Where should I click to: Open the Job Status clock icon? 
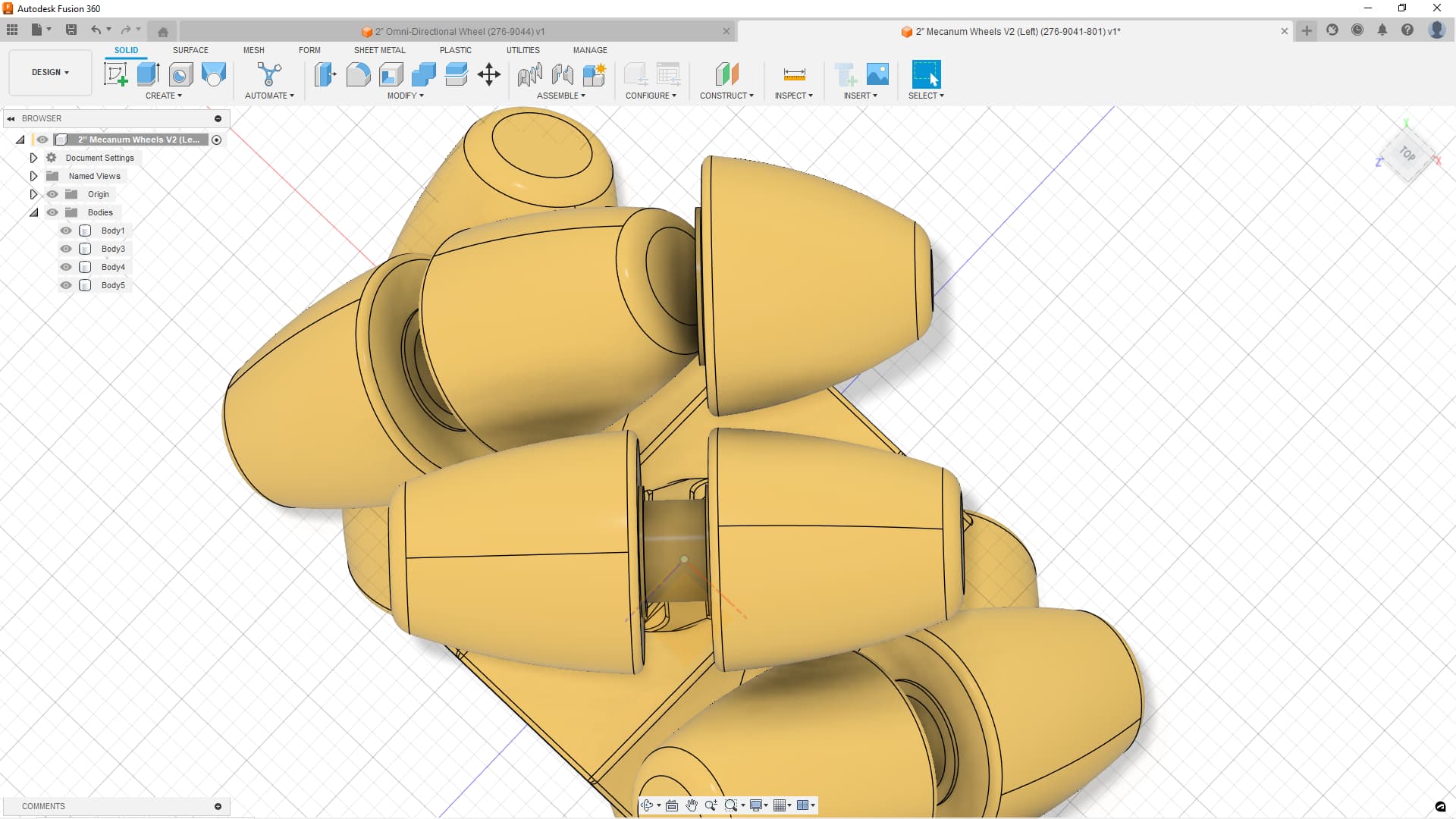(x=1357, y=30)
